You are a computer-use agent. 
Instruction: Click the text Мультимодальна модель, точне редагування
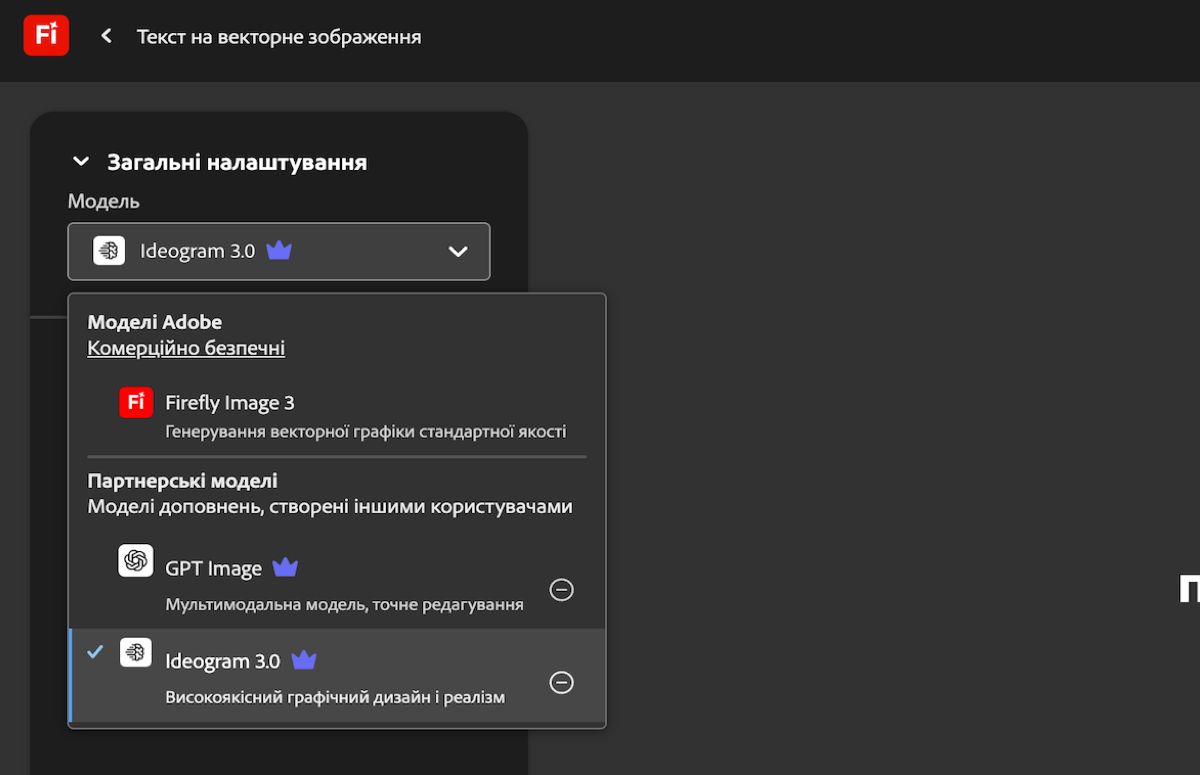coord(345,605)
